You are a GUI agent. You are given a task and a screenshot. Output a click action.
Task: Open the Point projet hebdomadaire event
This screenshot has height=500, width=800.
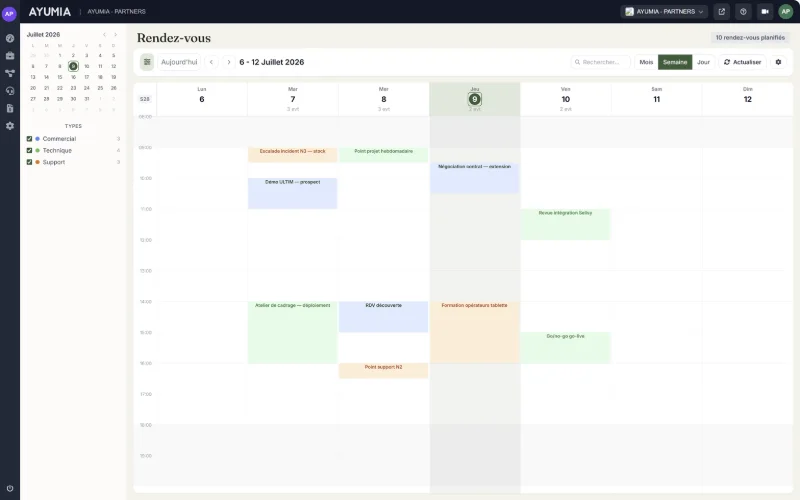(383, 155)
